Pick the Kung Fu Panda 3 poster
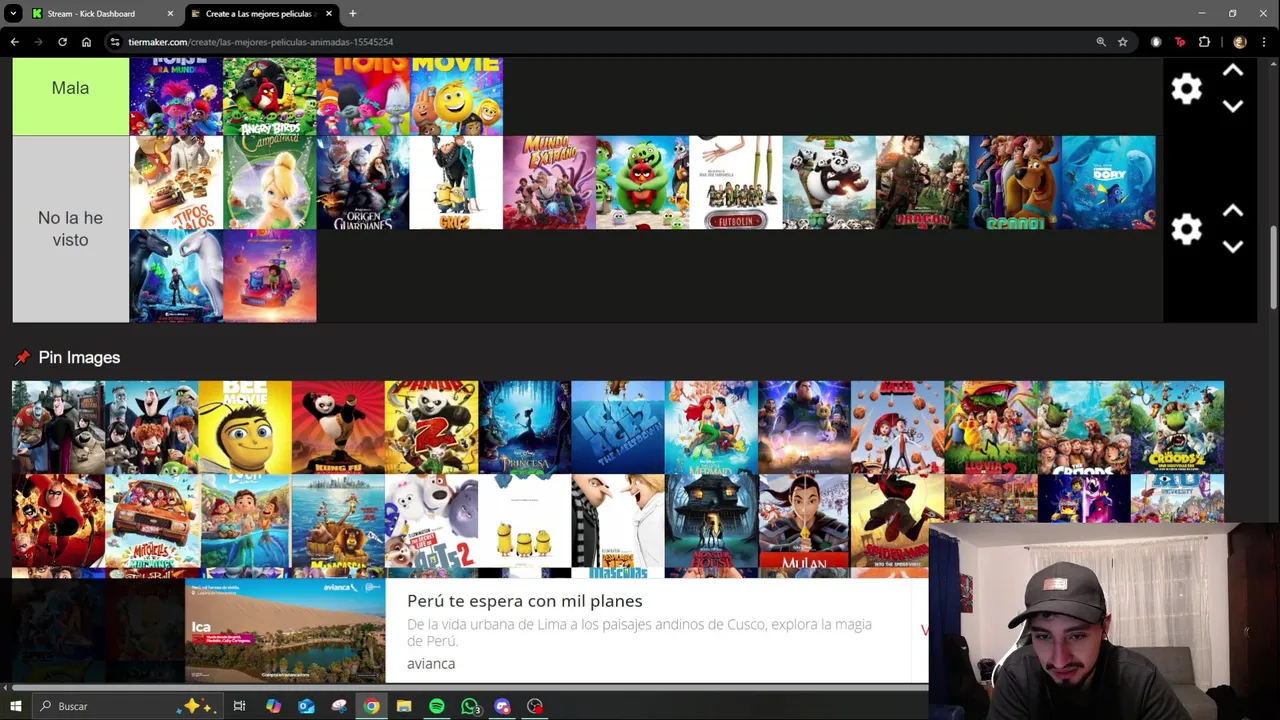Viewport: 1280px width, 720px height. pos(829,183)
